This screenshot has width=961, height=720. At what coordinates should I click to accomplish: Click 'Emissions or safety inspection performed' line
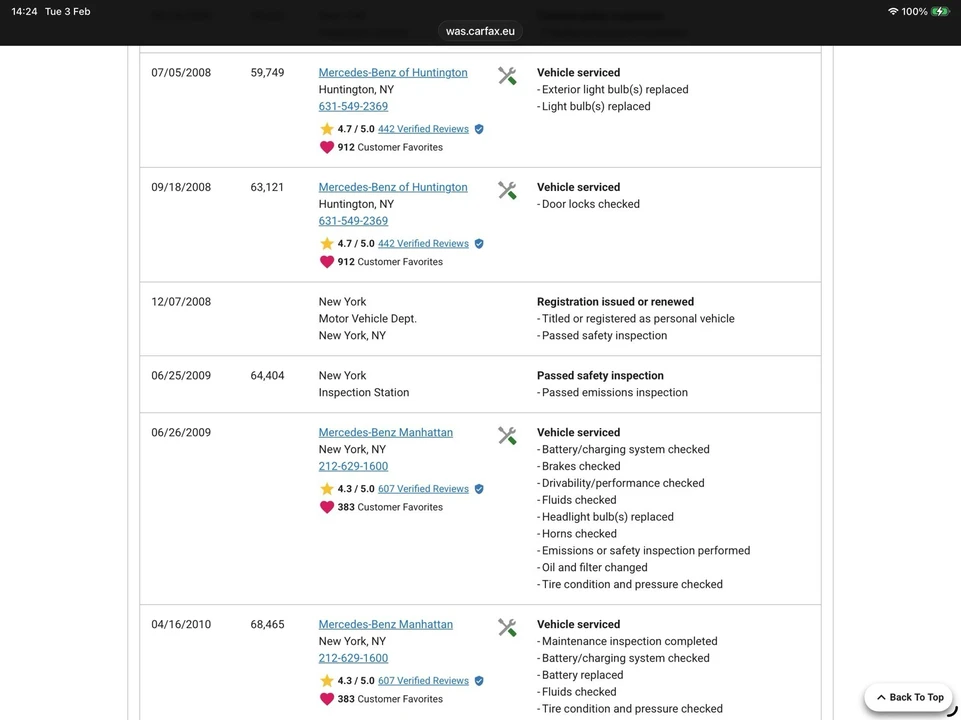(644, 550)
